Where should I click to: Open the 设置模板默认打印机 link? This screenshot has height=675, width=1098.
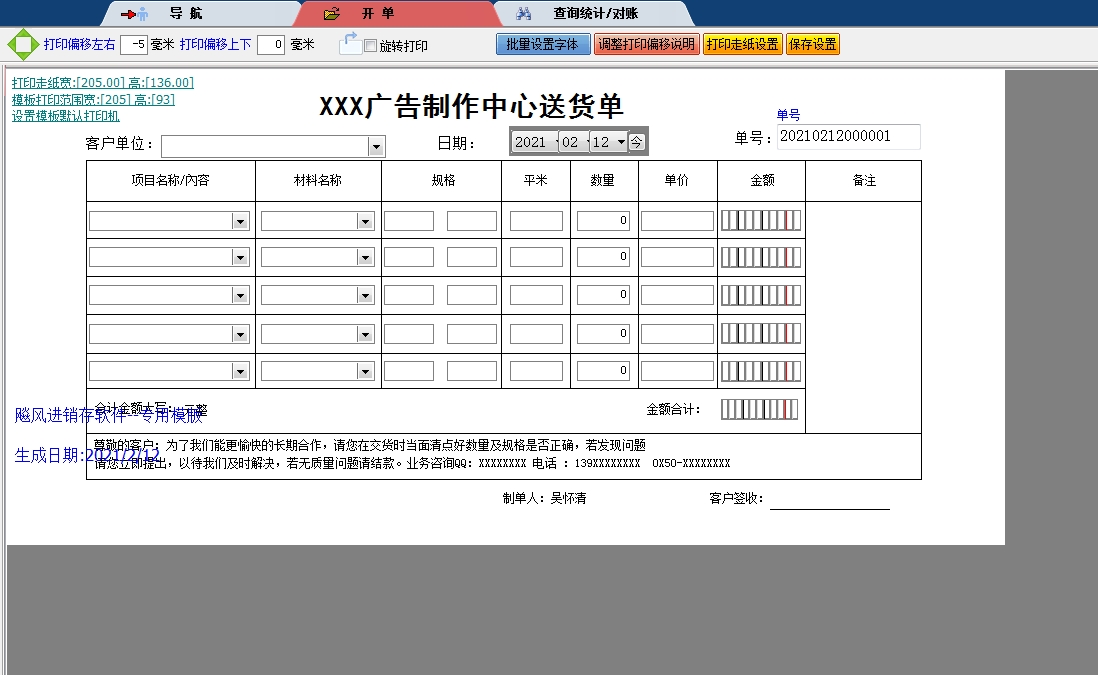coord(66,116)
